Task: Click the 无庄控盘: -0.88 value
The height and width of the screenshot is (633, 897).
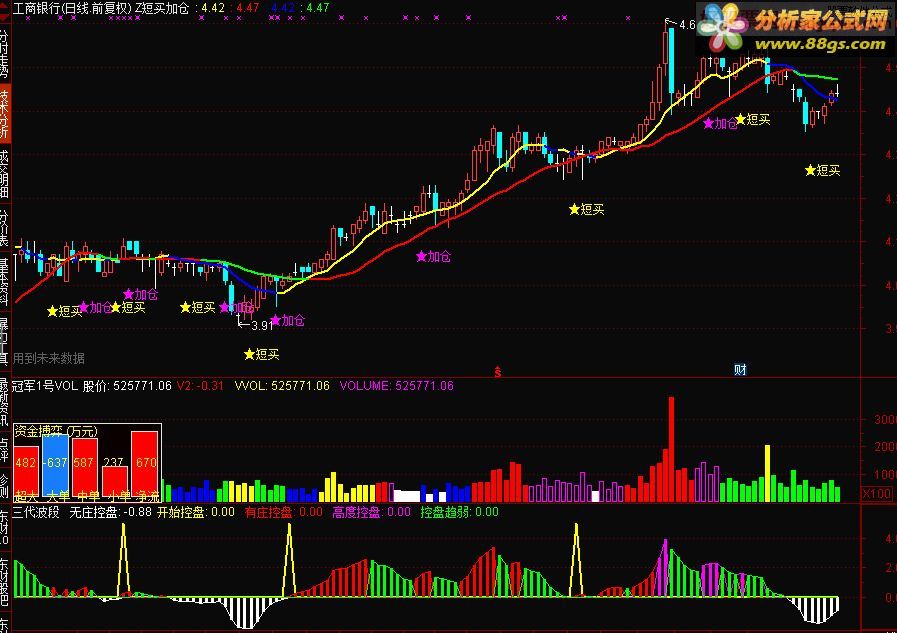Action: (x=110, y=512)
